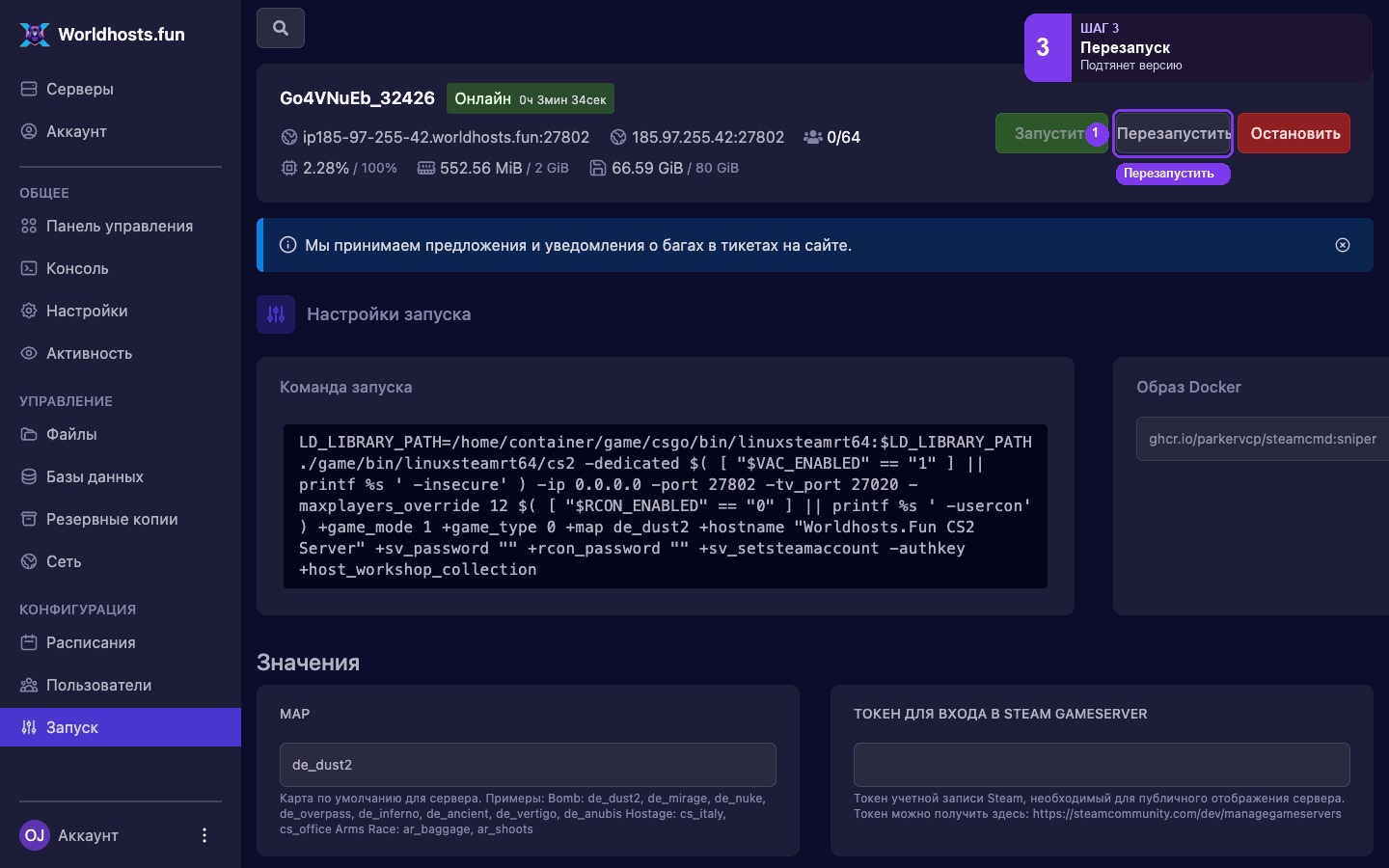Click the Steam Gameserver token input field

[1102, 765]
